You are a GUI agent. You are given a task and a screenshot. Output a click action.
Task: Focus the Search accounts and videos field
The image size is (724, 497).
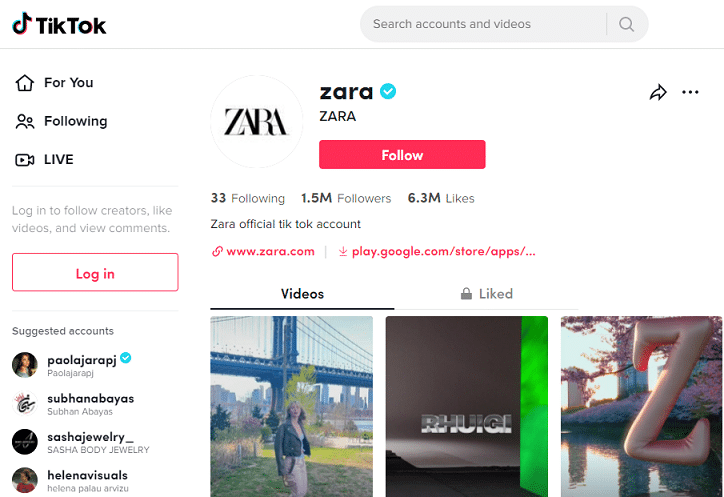pyautogui.click(x=483, y=24)
